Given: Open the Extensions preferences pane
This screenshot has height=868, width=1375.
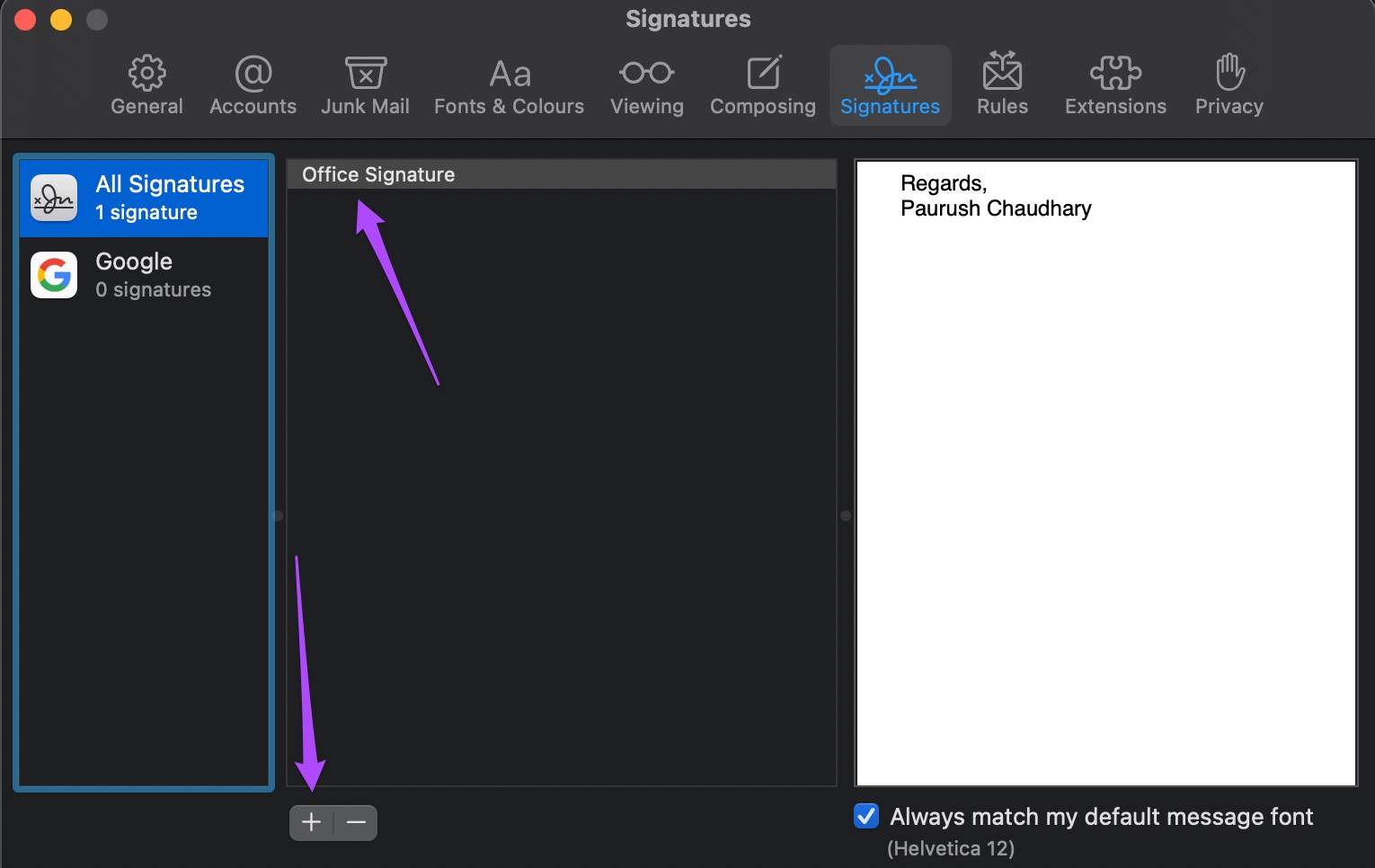Looking at the screenshot, I should [1115, 86].
